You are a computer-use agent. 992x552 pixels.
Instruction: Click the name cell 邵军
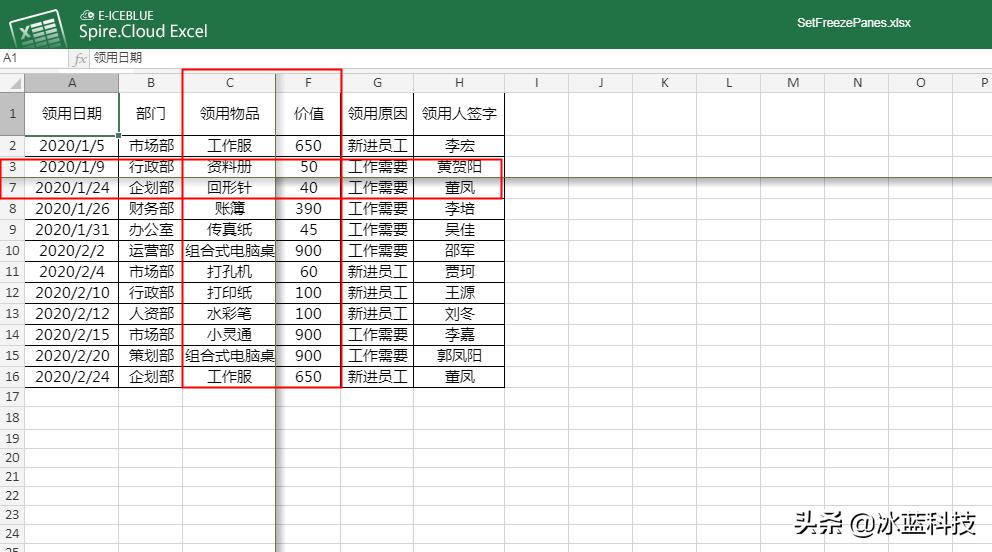coord(459,250)
